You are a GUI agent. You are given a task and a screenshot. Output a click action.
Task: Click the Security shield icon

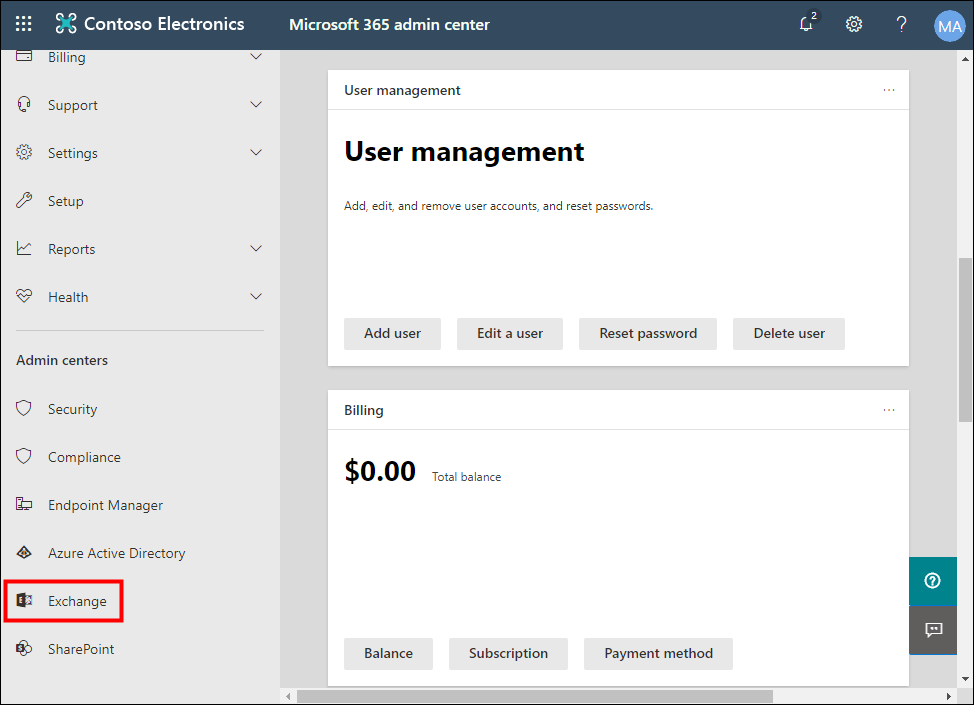(x=24, y=408)
